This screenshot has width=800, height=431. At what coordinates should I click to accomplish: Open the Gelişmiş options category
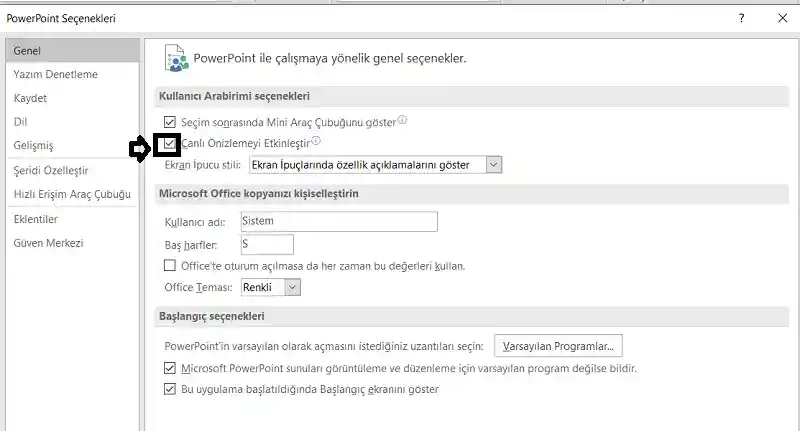click(33, 145)
